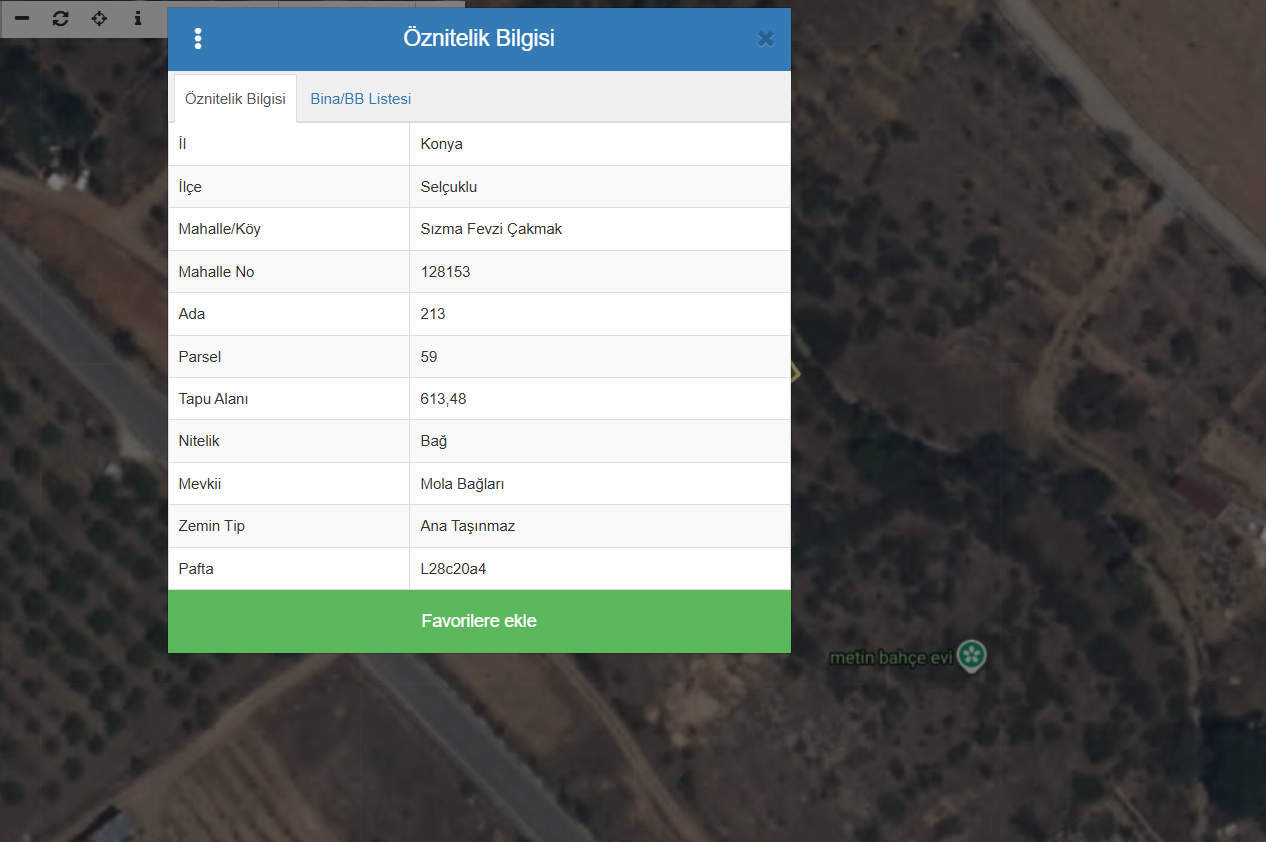Select the Öznitelik Bilgisi tab

pyautogui.click(x=236, y=99)
